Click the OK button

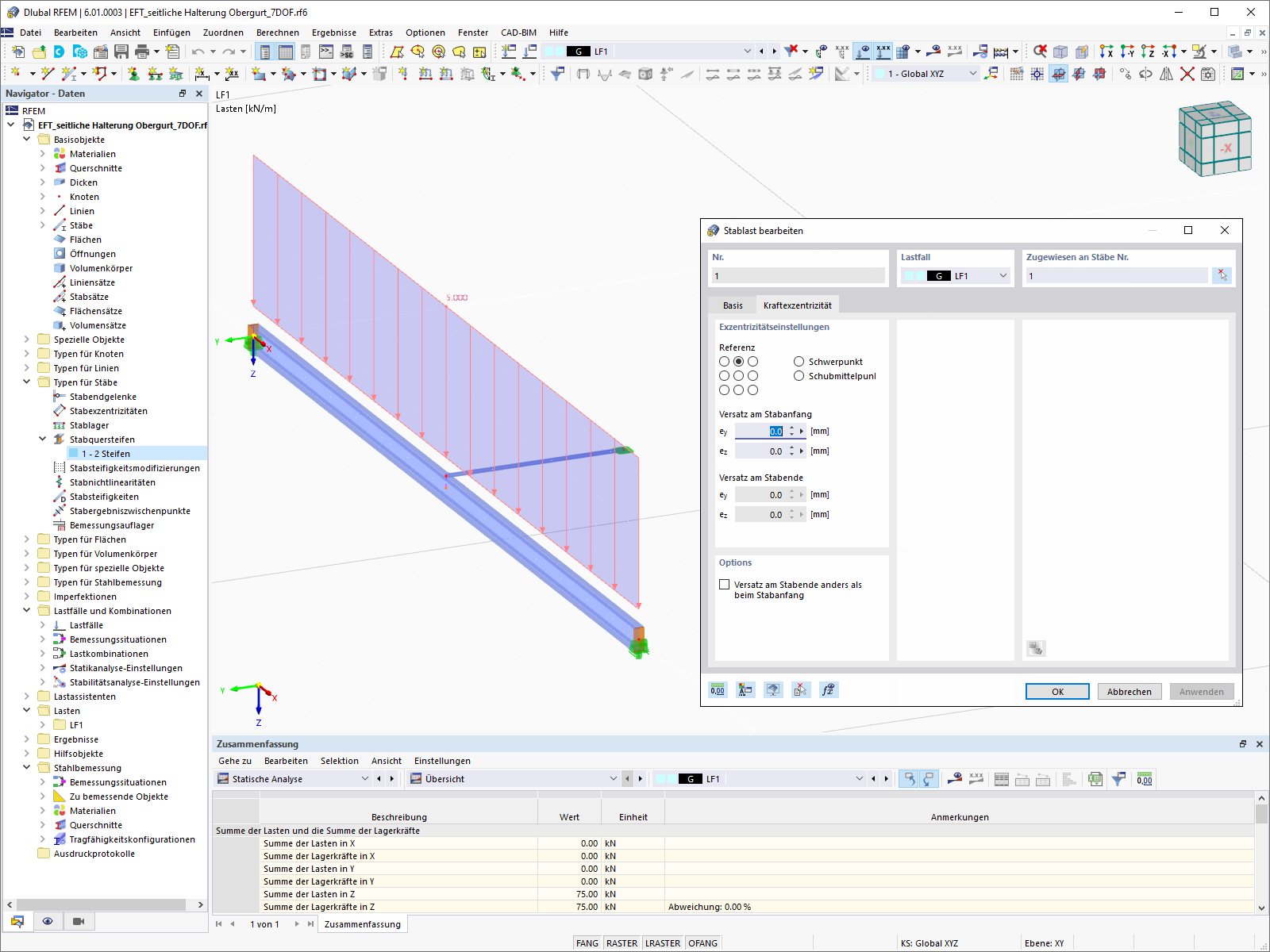point(1057,692)
